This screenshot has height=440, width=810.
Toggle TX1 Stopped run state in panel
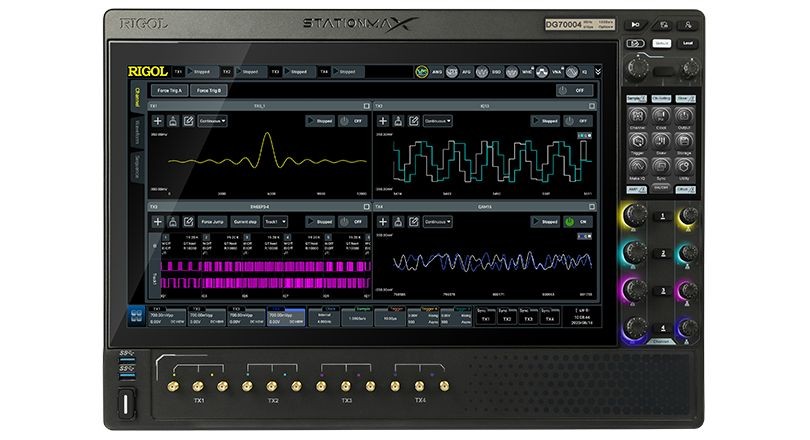[320, 121]
